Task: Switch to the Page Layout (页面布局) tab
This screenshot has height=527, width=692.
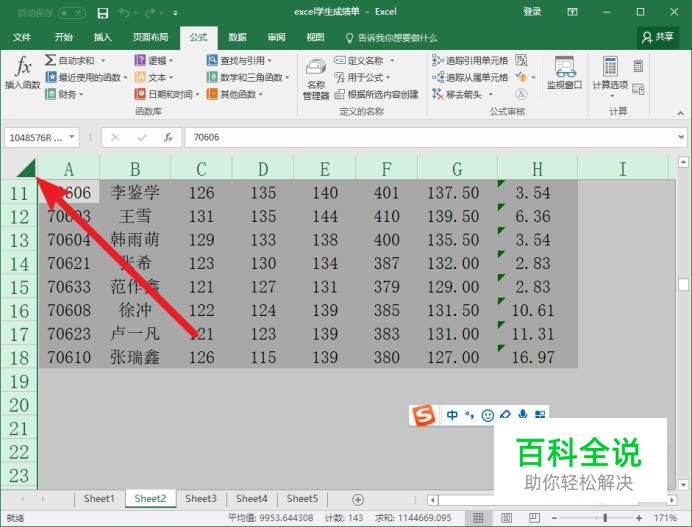Action: (150, 38)
